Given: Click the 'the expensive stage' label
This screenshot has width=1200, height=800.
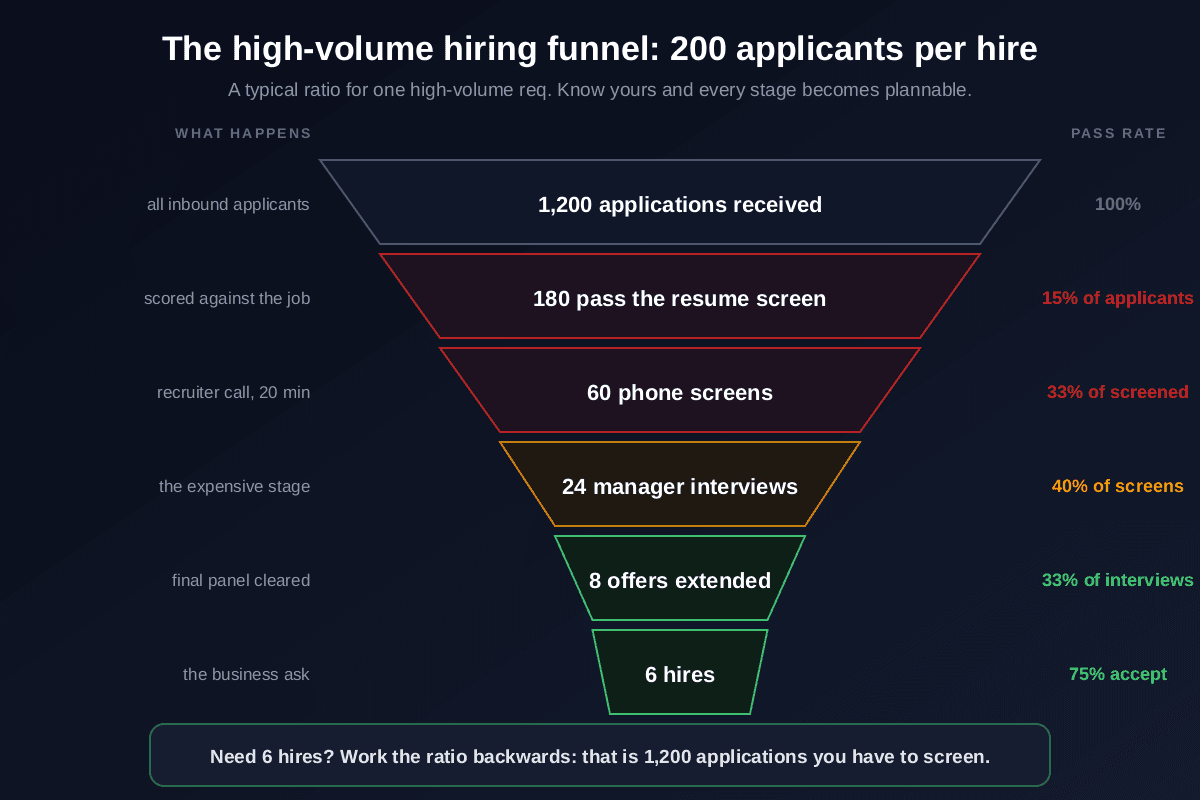Looking at the screenshot, I should tap(234, 486).
